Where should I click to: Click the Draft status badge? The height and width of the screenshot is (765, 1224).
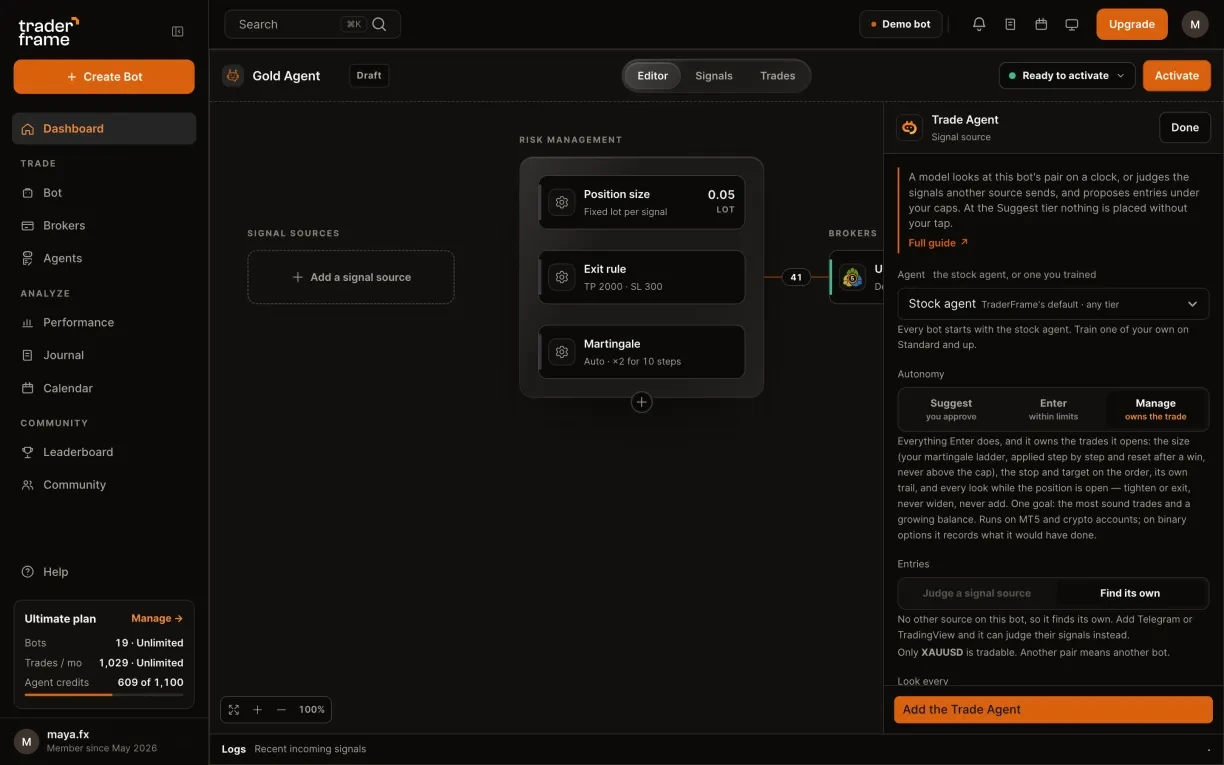[369, 75]
